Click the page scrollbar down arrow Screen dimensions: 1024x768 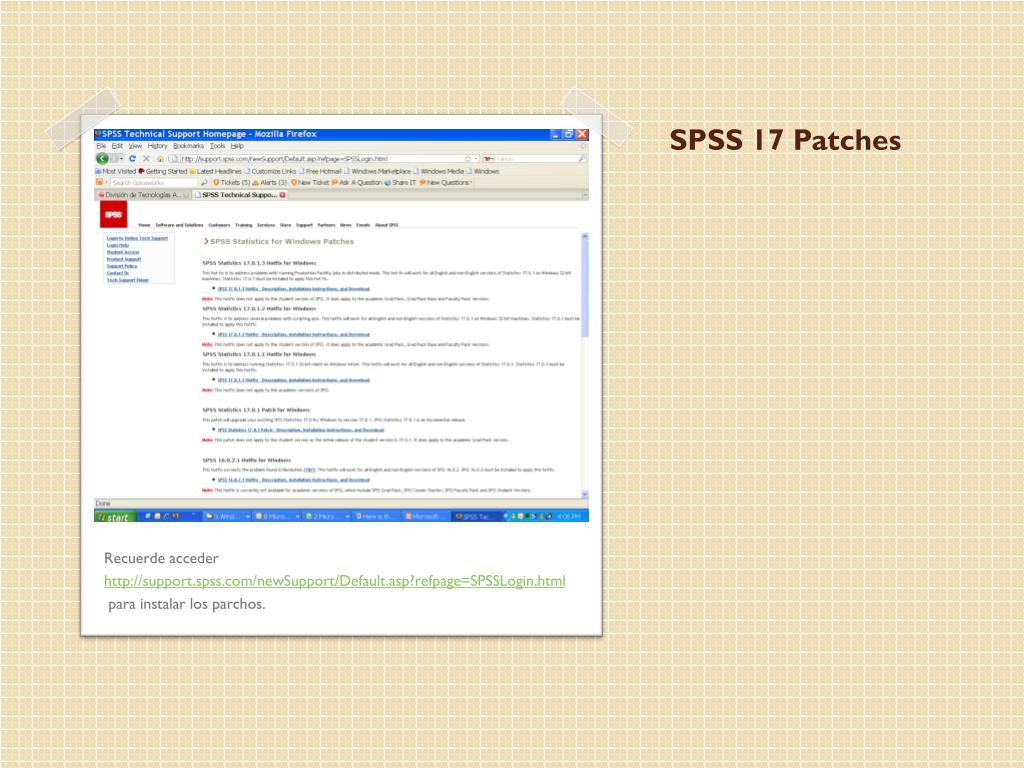point(584,495)
